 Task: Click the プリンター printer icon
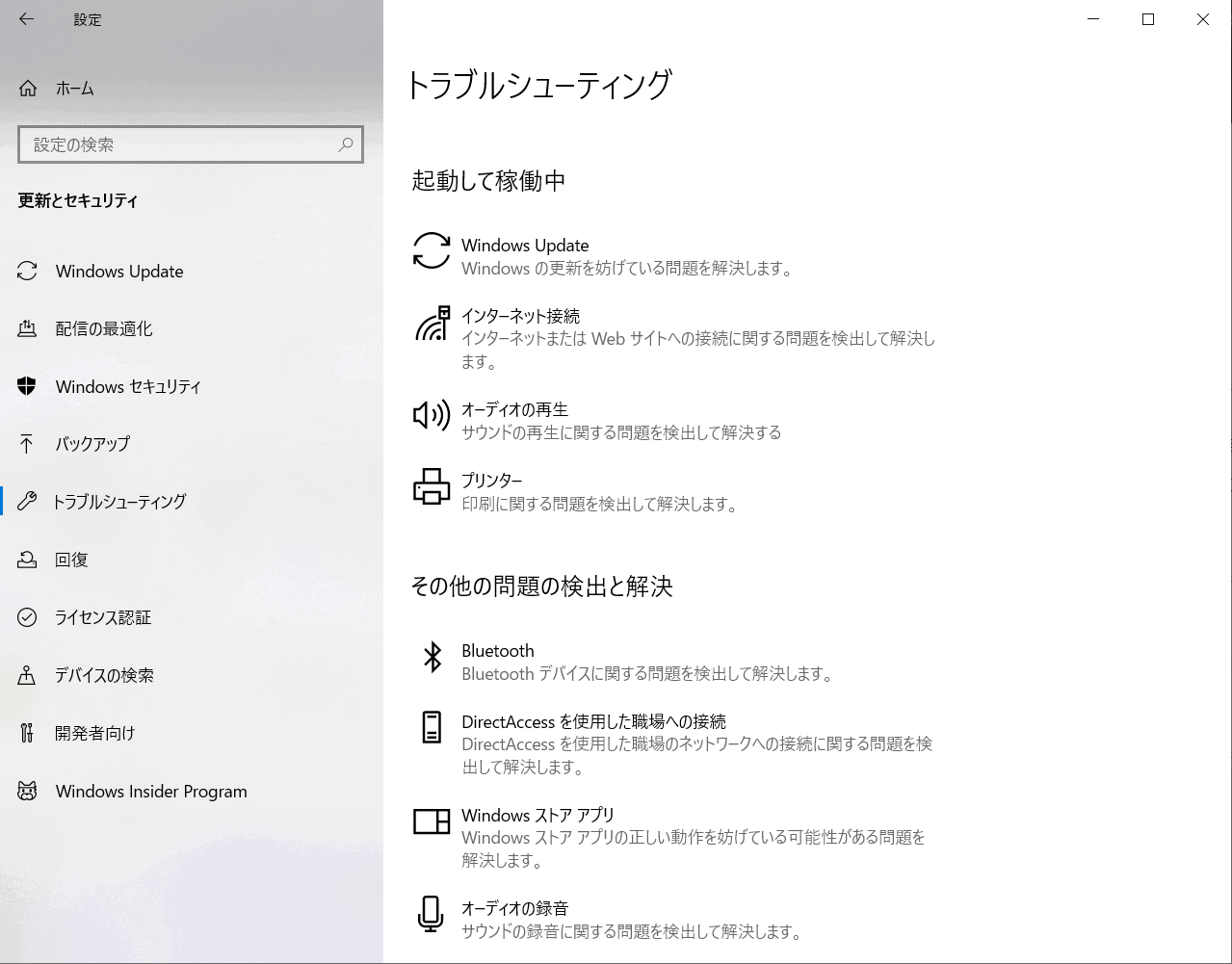(x=432, y=486)
